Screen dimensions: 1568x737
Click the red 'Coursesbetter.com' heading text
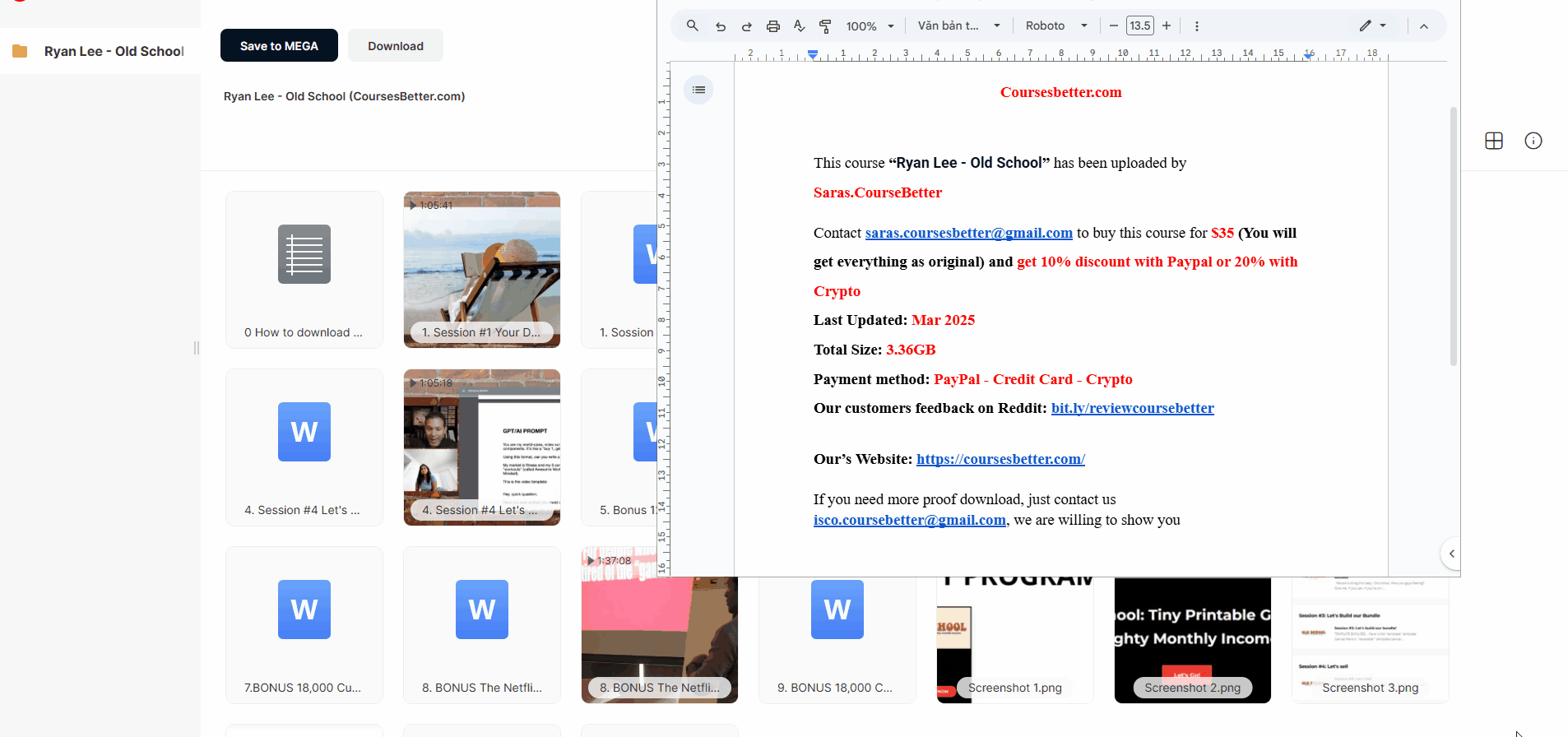1061,92
